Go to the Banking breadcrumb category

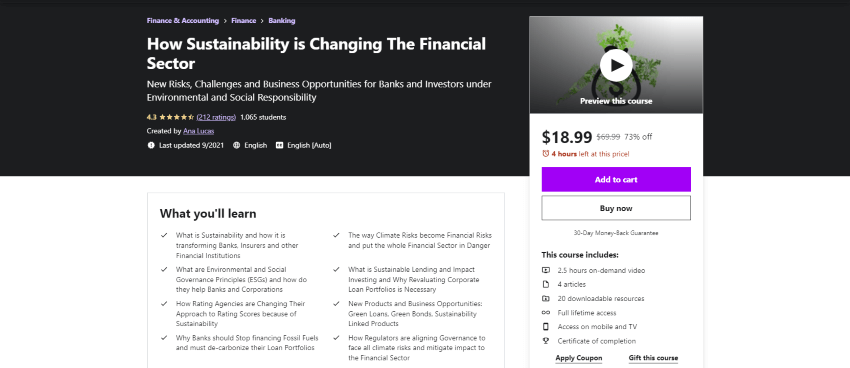(x=282, y=21)
